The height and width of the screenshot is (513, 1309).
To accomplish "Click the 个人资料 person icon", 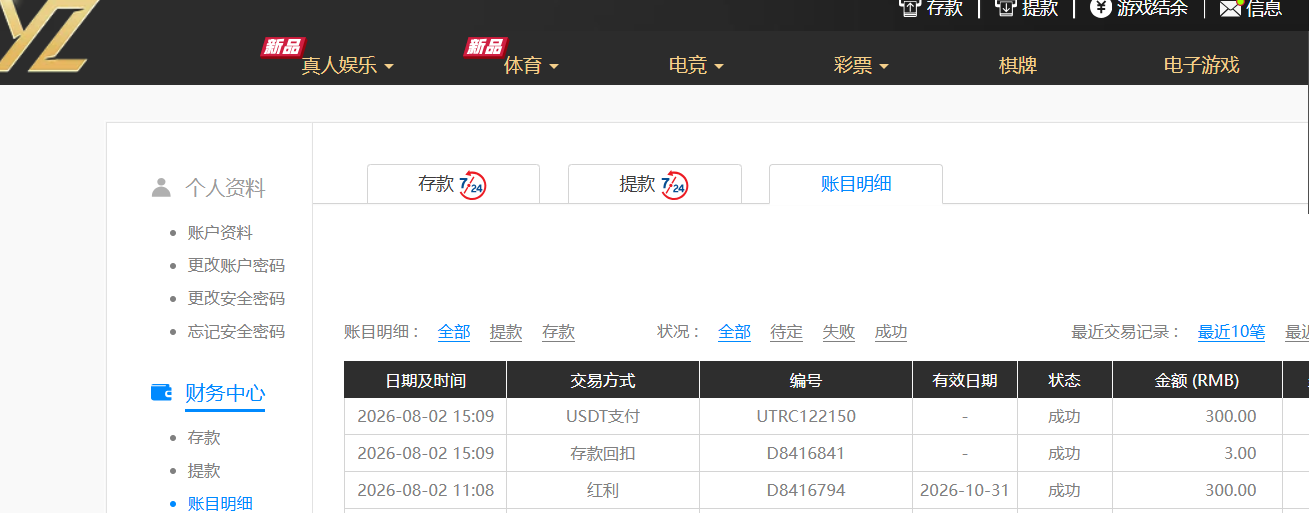I will (x=161, y=187).
